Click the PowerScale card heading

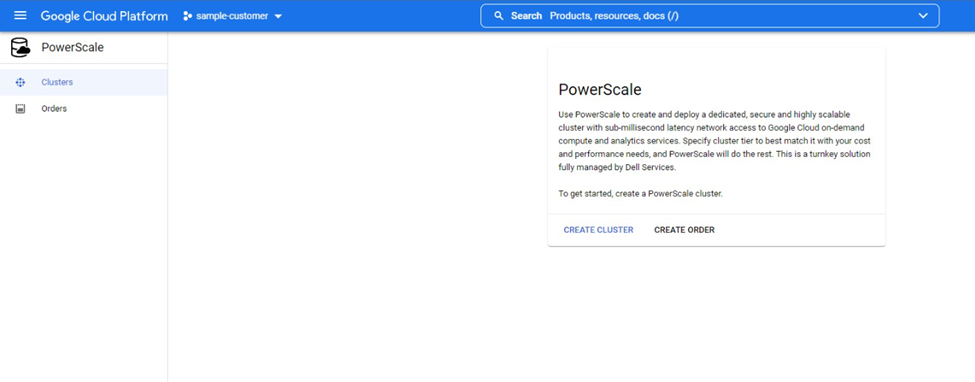click(x=599, y=90)
